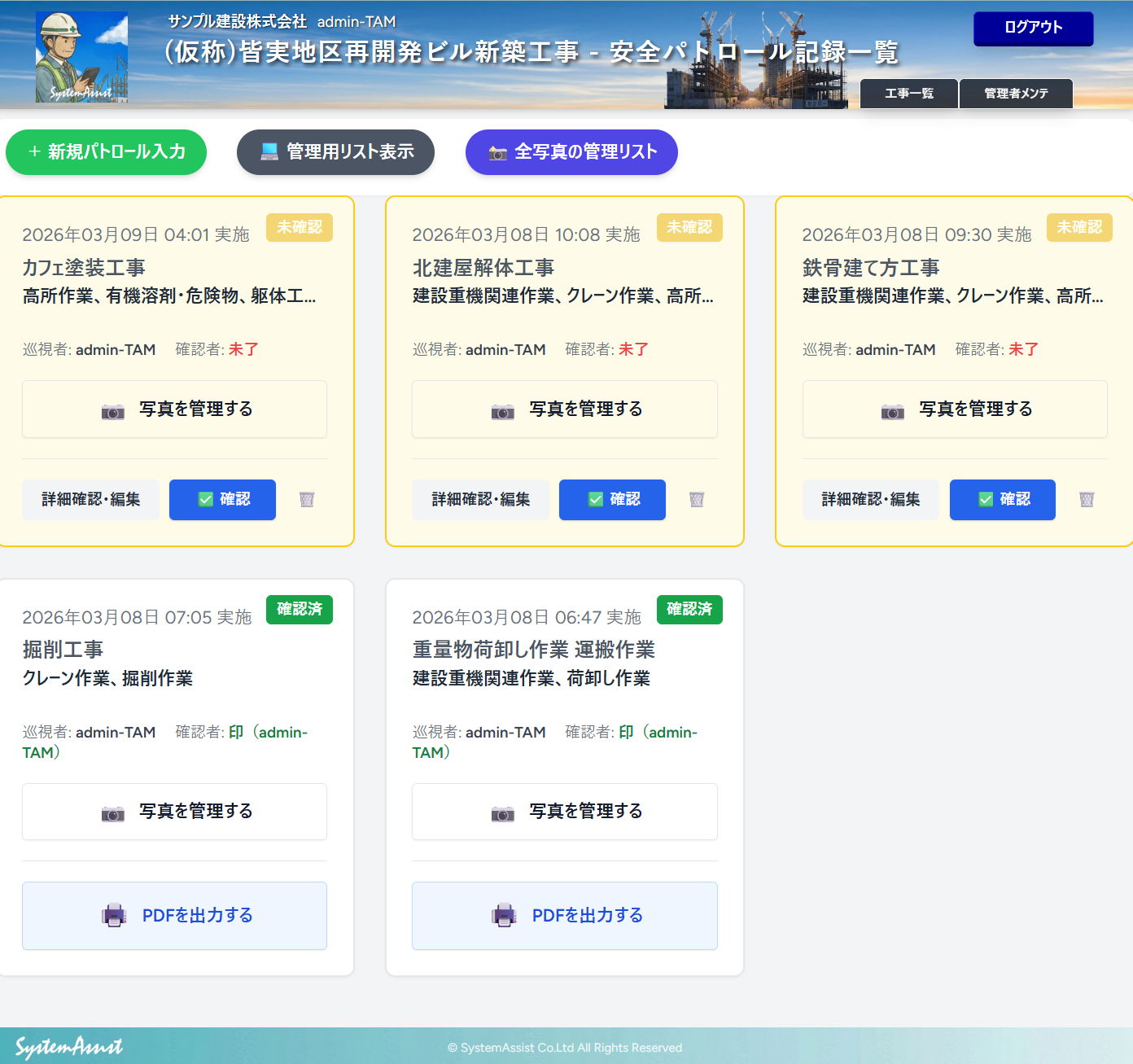1133x1064 pixels.
Task: Open 管理用リスト表示 with computer icon
Action: pyautogui.click(x=335, y=152)
